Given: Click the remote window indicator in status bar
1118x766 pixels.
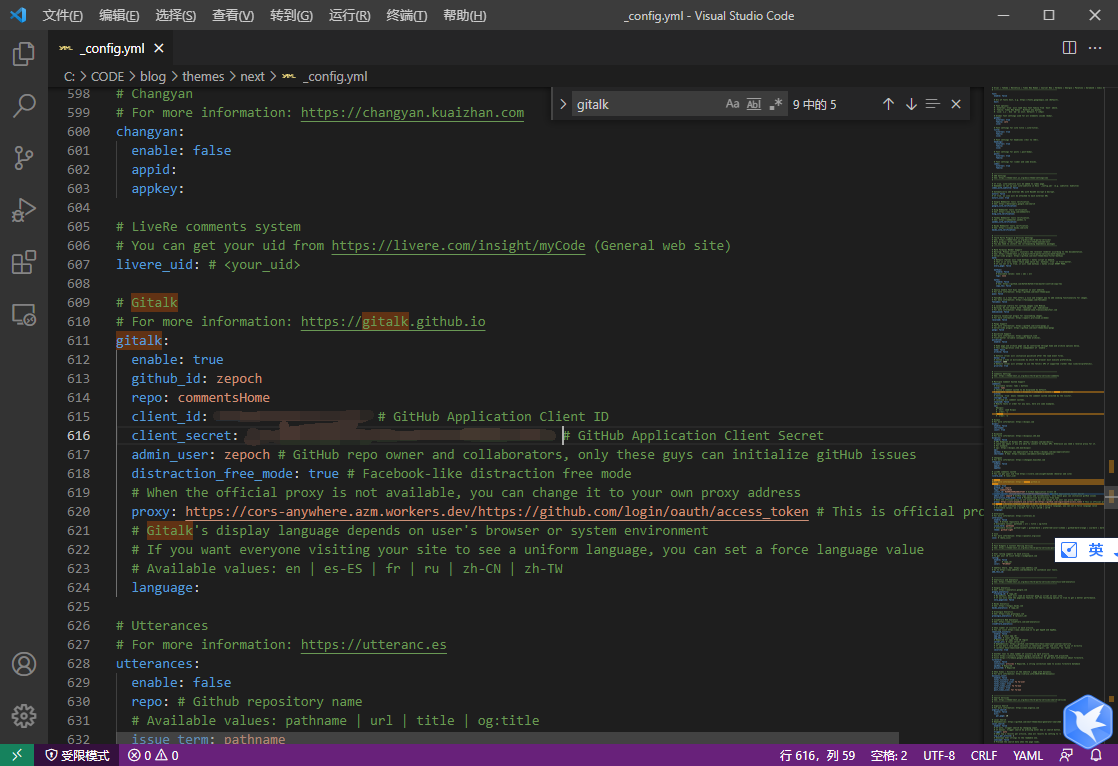Looking at the screenshot, I should click(x=17, y=755).
